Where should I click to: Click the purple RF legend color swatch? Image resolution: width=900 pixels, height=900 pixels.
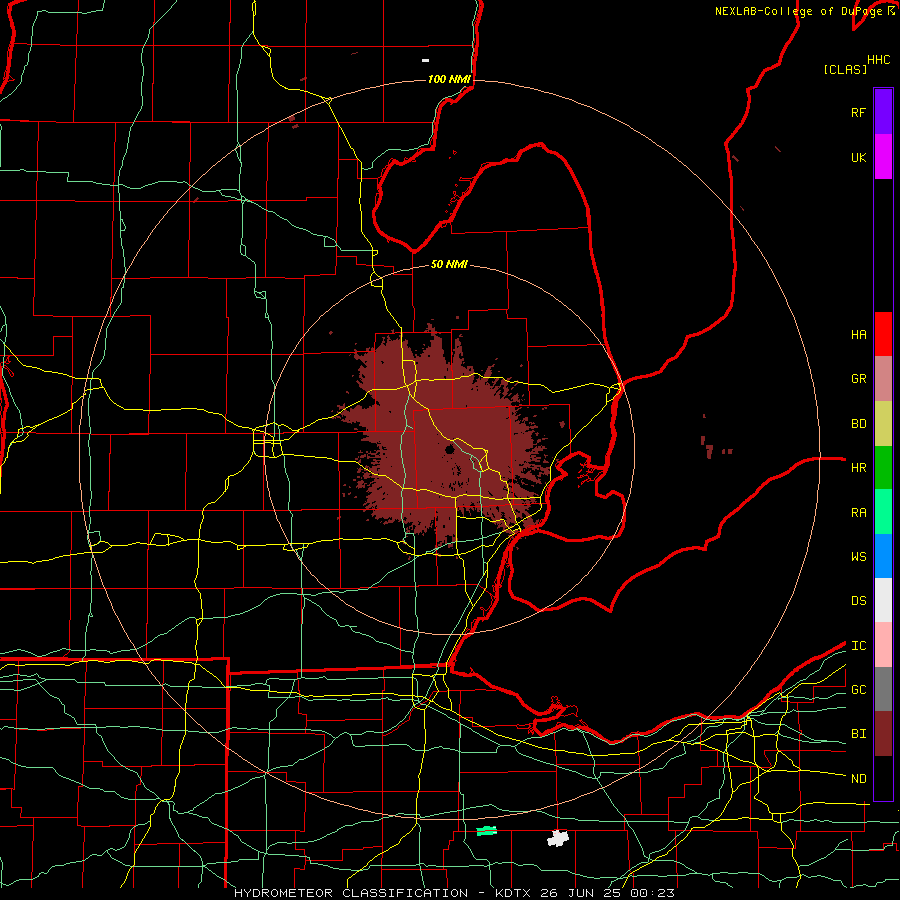click(883, 112)
